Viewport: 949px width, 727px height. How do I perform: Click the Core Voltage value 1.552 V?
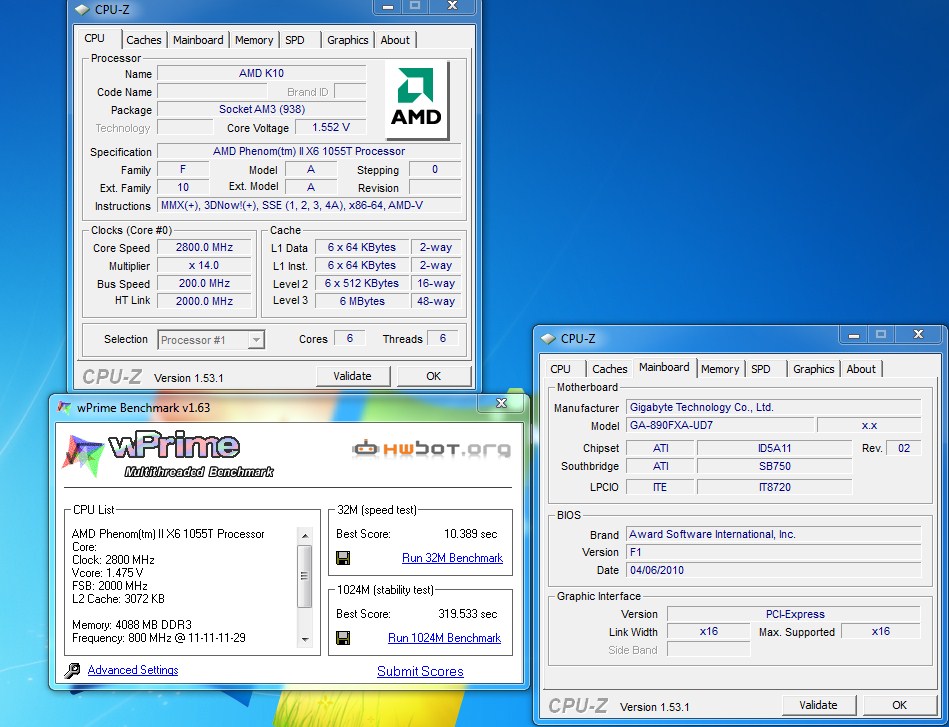tap(330, 128)
